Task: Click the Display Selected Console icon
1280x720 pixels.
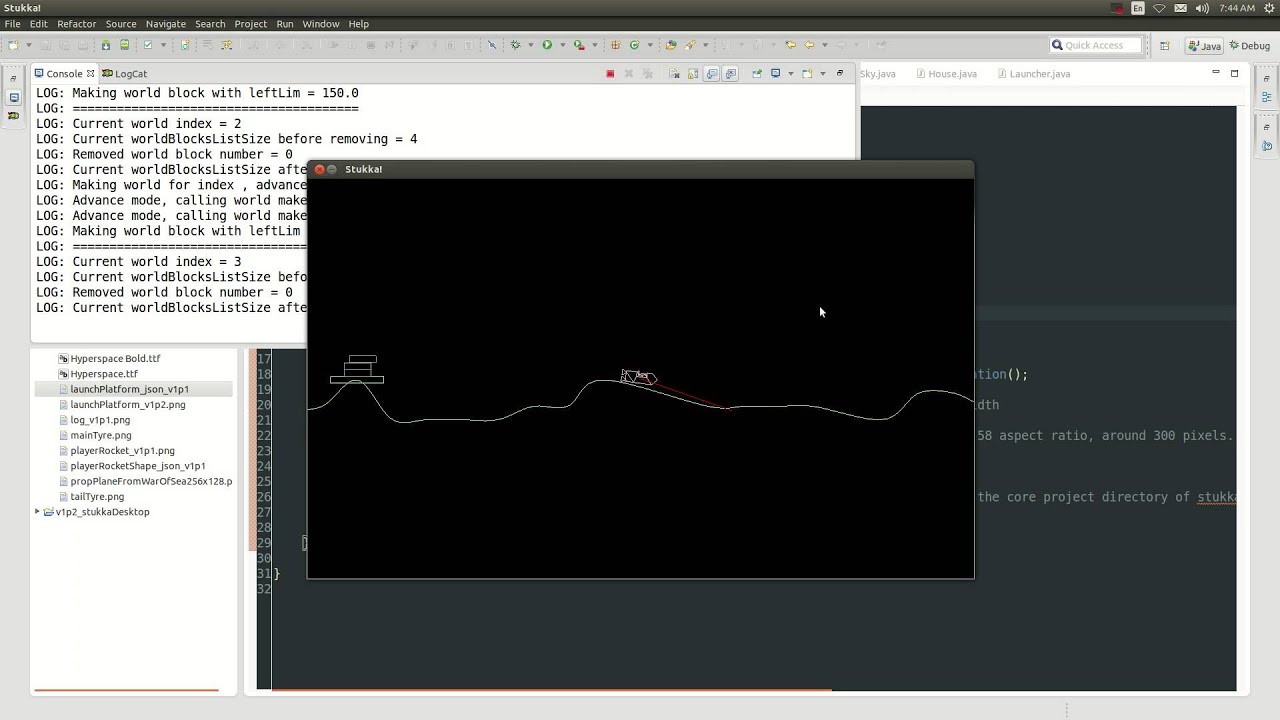Action: coord(775,73)
